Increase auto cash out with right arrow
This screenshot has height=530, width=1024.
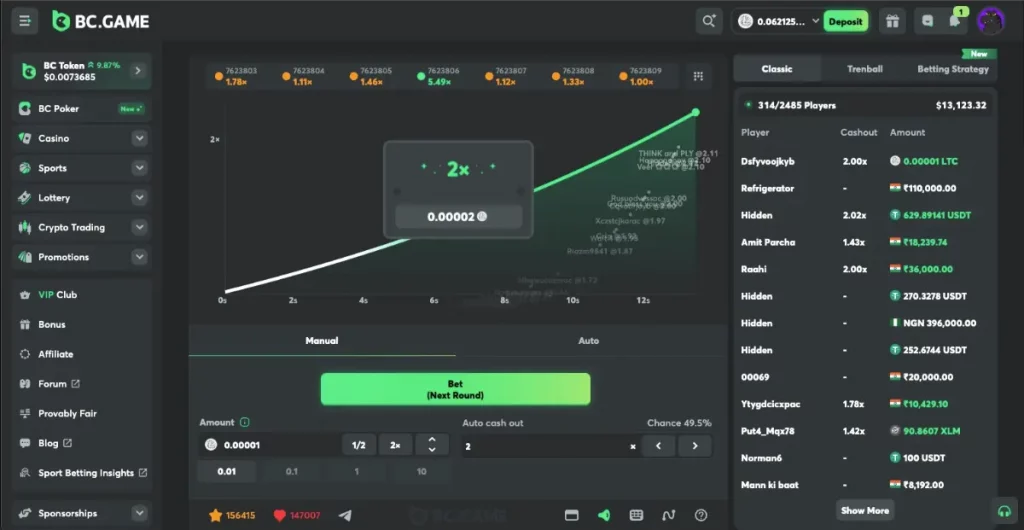click(x=695, y=446)
